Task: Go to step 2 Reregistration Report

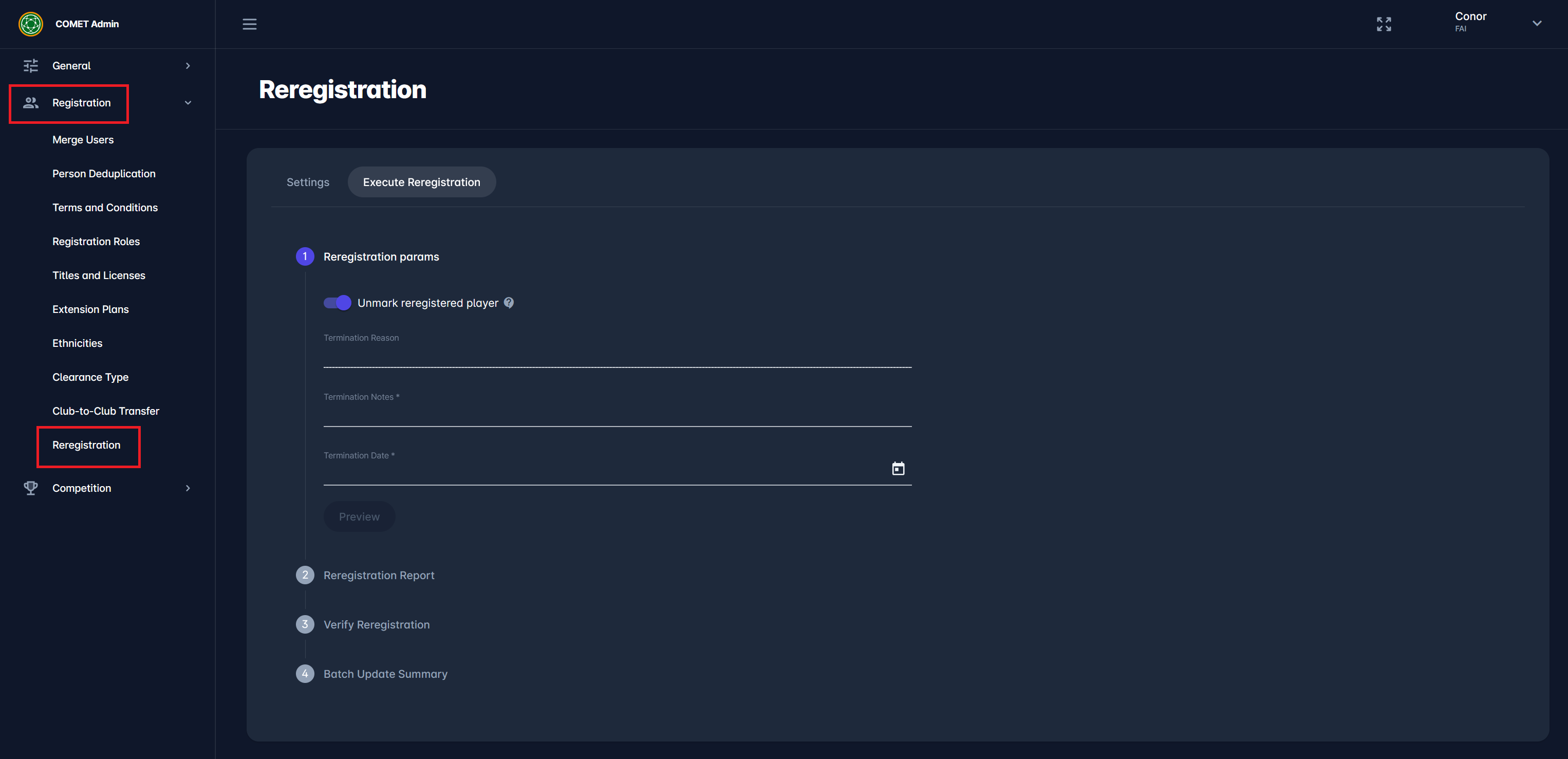Action: tap(379, 575)
